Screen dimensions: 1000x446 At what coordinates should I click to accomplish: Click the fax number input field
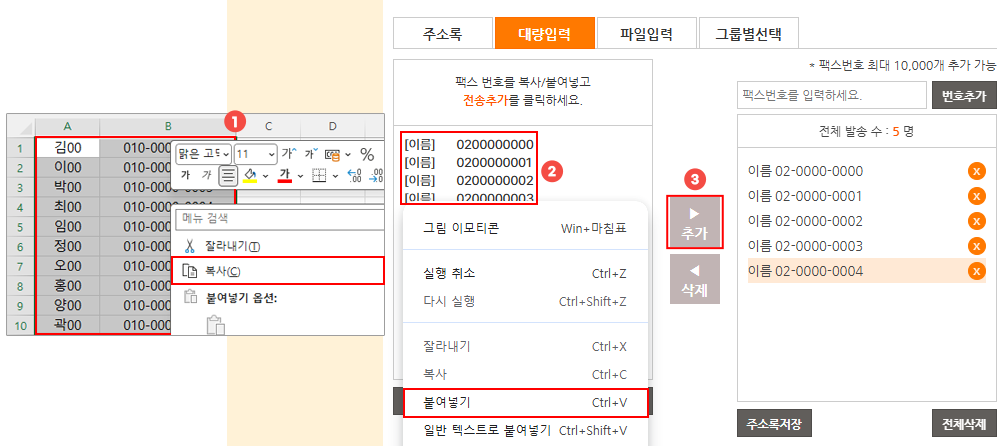pyautogui.click(x=831, y=96)
